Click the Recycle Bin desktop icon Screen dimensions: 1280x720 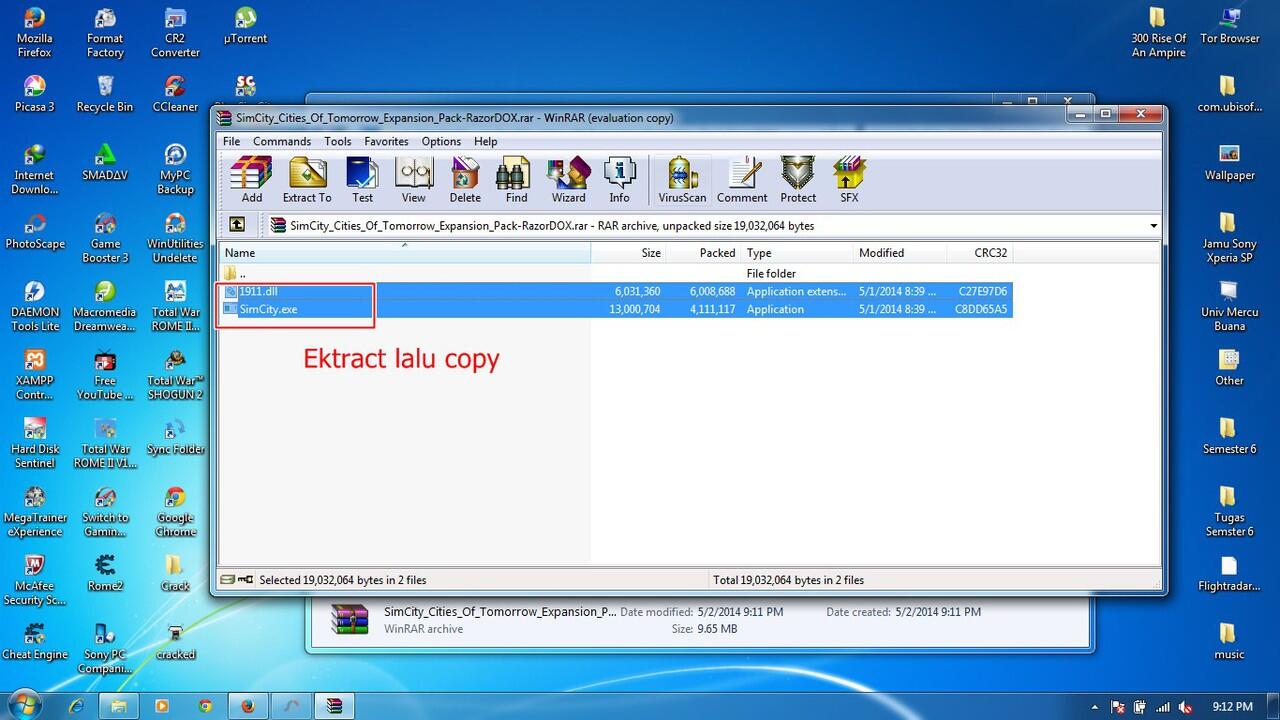click(104, 94)
